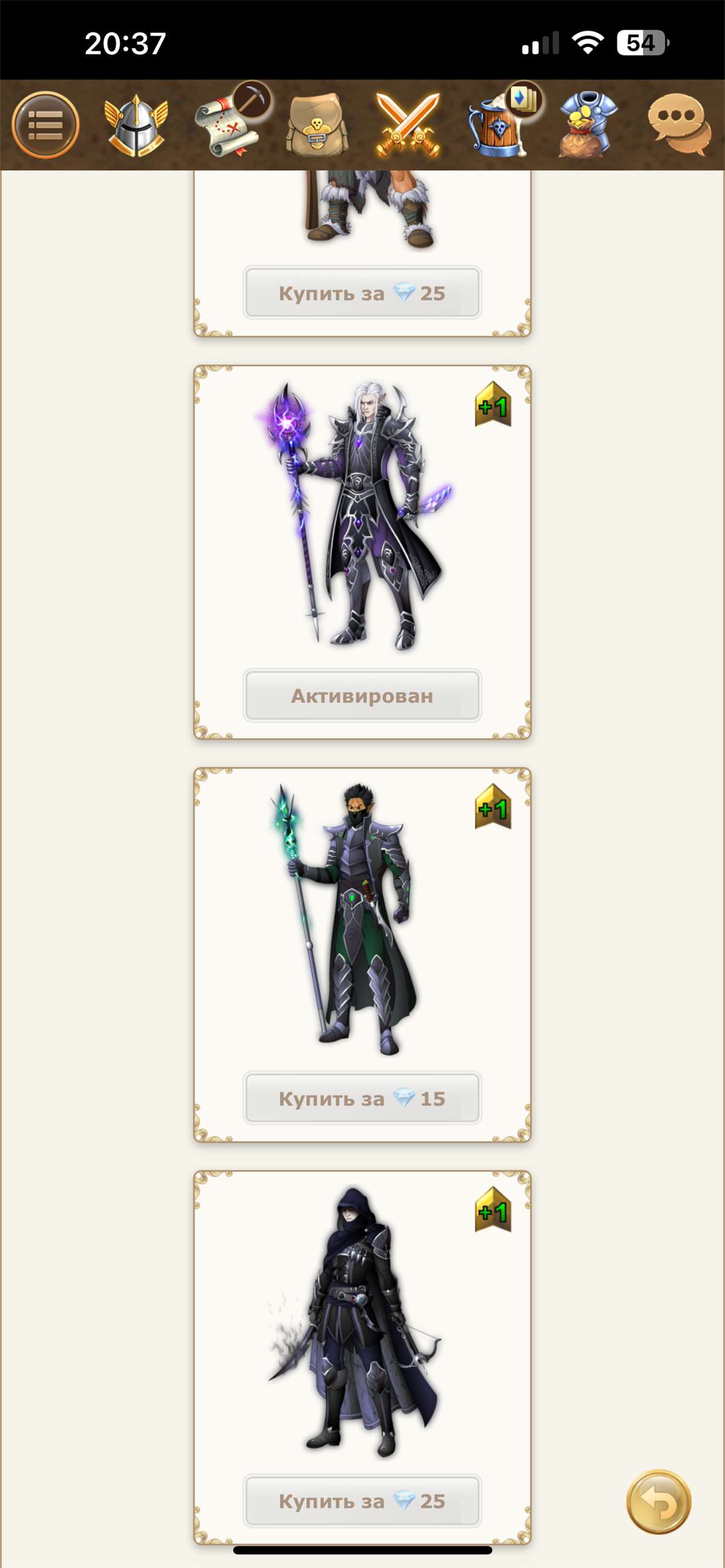Screen dimensions: 725x1568
Task: Tap +1 badge on hooded archer card
Action: pyautogui.click(x=493, y=1209)
